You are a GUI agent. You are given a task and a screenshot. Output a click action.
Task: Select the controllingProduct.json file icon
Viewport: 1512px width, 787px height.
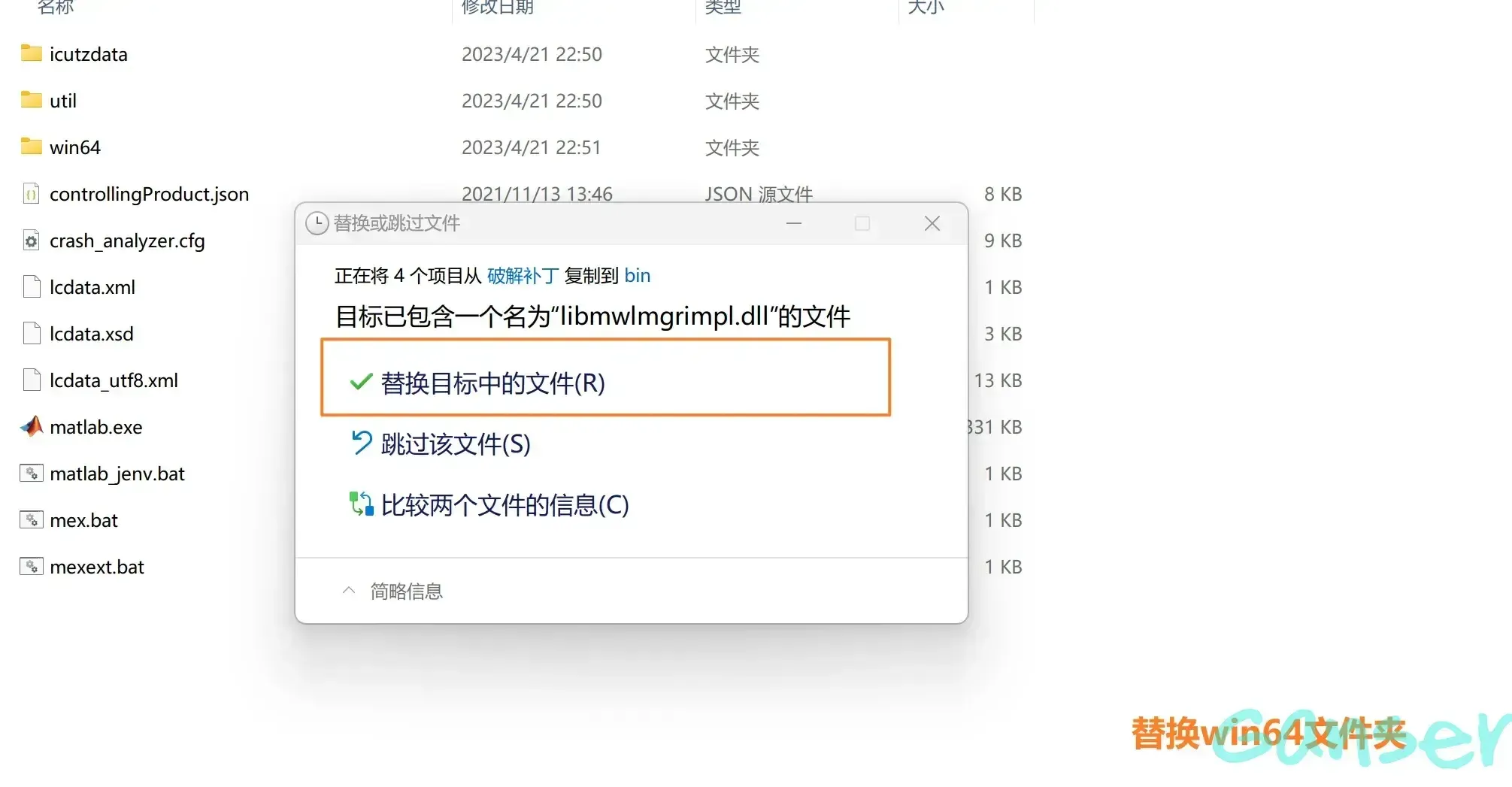coord(31,194)
